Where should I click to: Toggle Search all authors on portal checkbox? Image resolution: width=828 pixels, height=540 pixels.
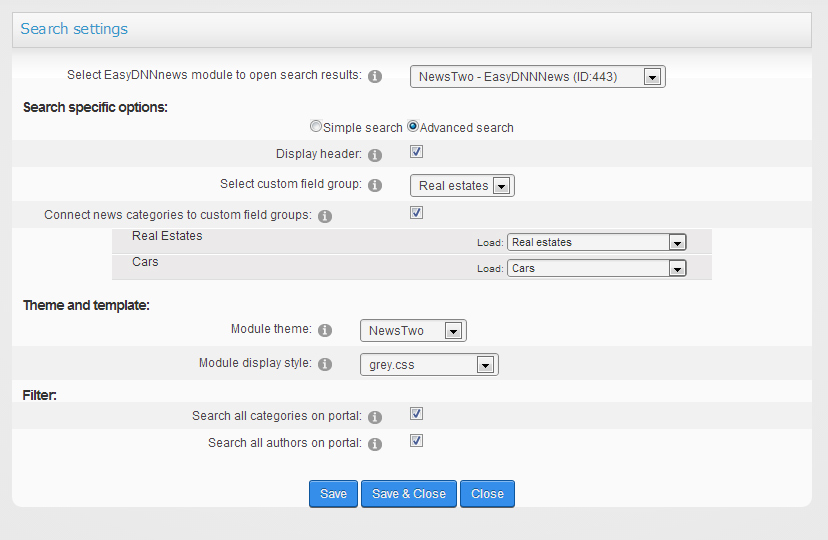416,441
